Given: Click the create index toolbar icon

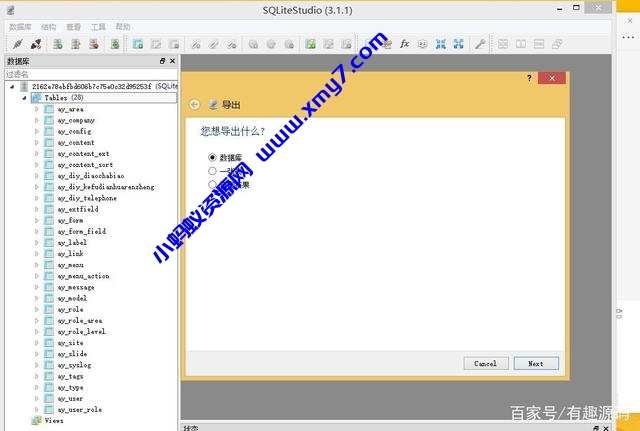Looking at the screenshot, I should pyautogui.click(x=196, y=44).
